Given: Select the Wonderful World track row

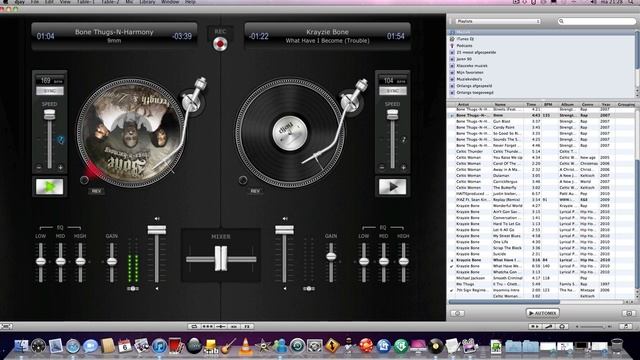Looking at the screenshot, I should coord(541,206).
